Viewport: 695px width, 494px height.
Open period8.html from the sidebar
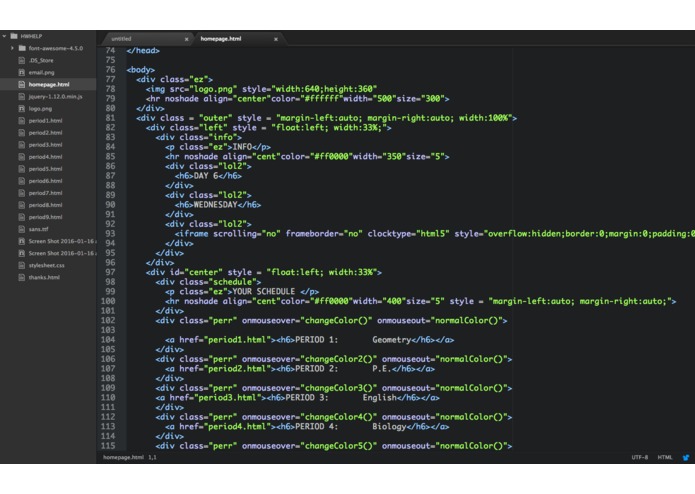48,205
